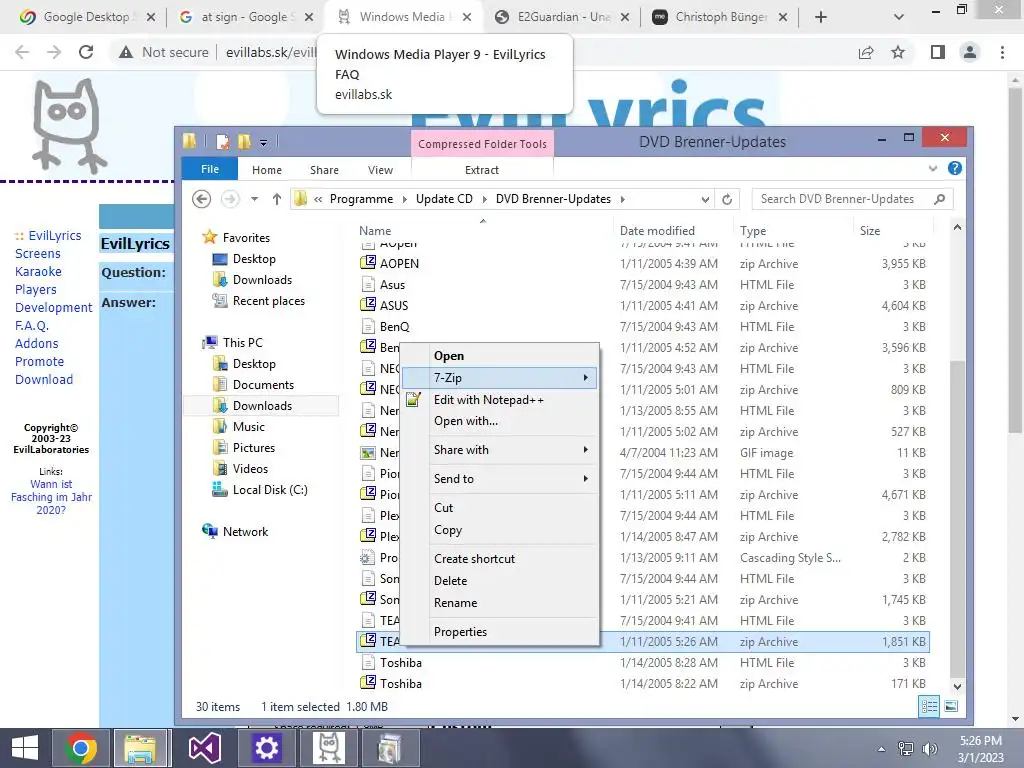The image size is (1024, 768).
Task: Select Downloads under Favorites
Action: point(262,280)
